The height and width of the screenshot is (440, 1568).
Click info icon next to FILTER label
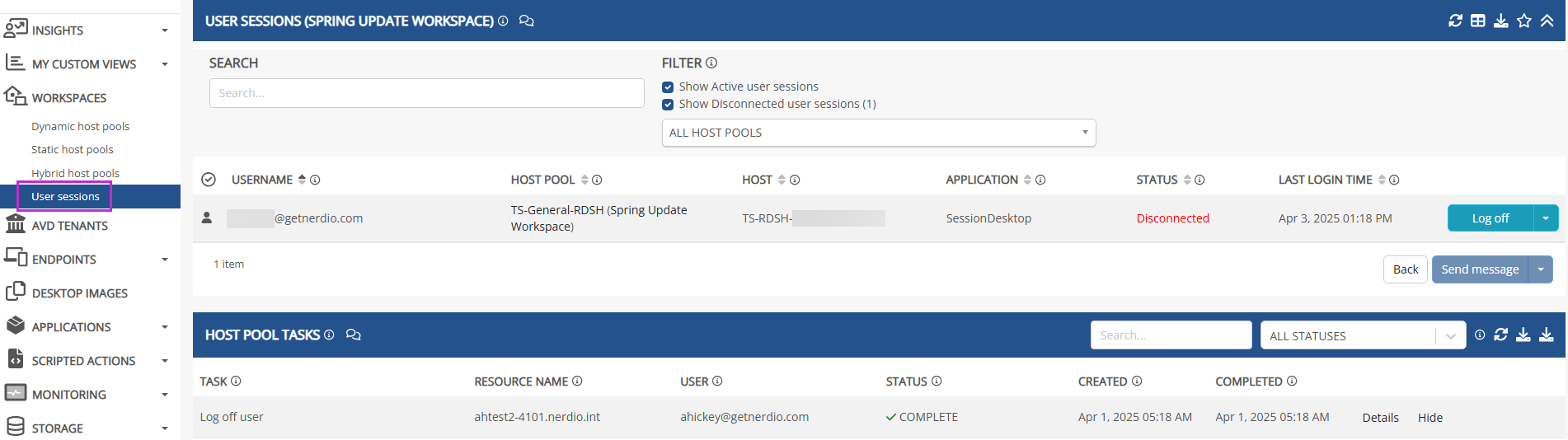pyautogui.click(x=711, y=63)
